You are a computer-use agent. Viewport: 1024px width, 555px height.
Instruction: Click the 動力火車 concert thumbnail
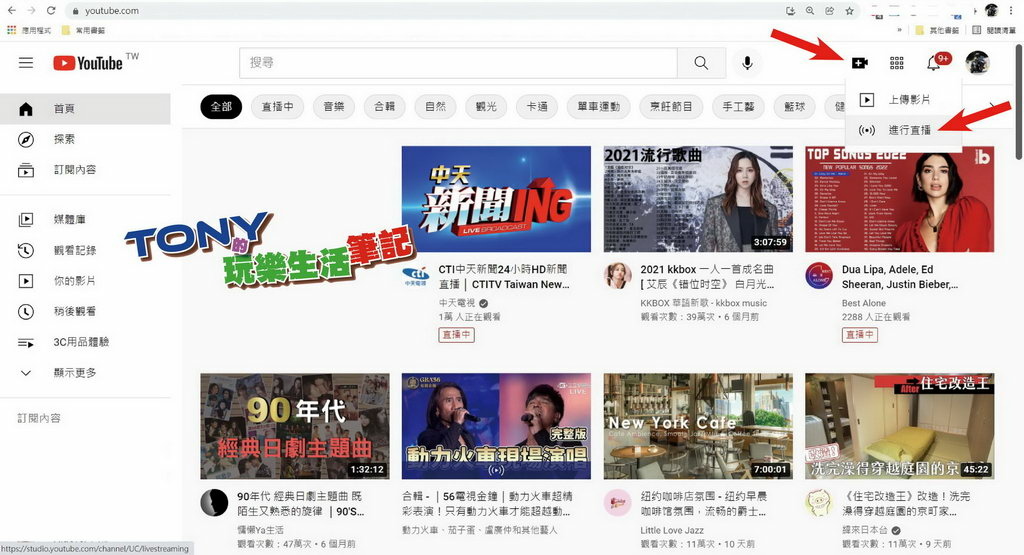[496, 426]
